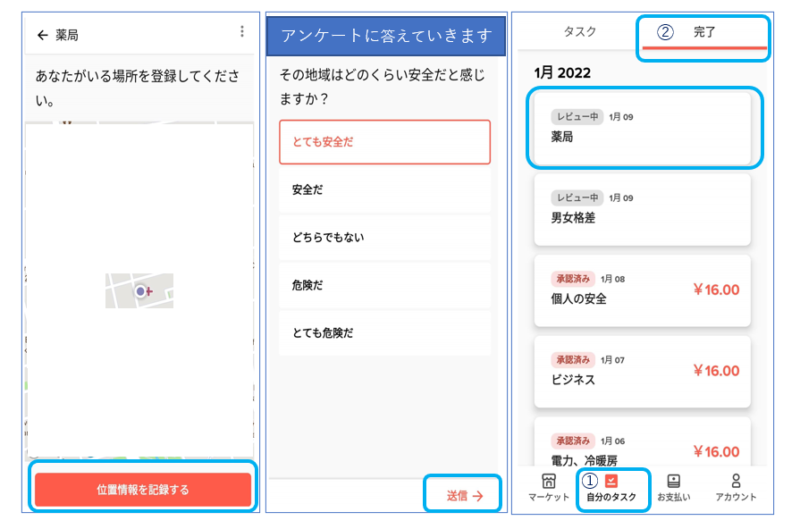Click the location pin on map
The image size is (800, 529).
coord(141,291)
